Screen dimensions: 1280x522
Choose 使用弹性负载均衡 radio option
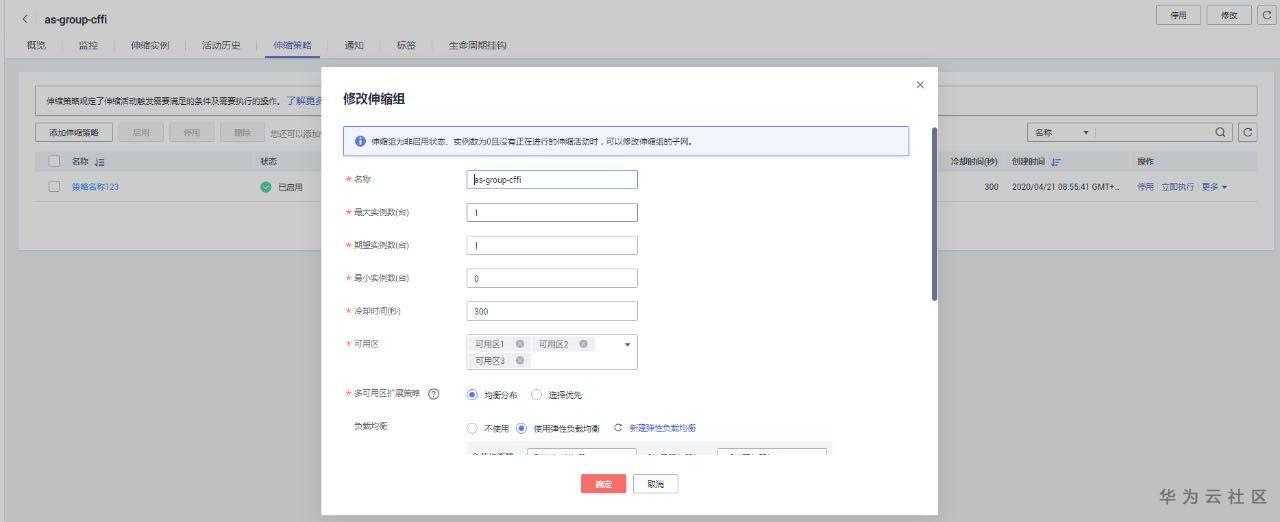[521, 428]
